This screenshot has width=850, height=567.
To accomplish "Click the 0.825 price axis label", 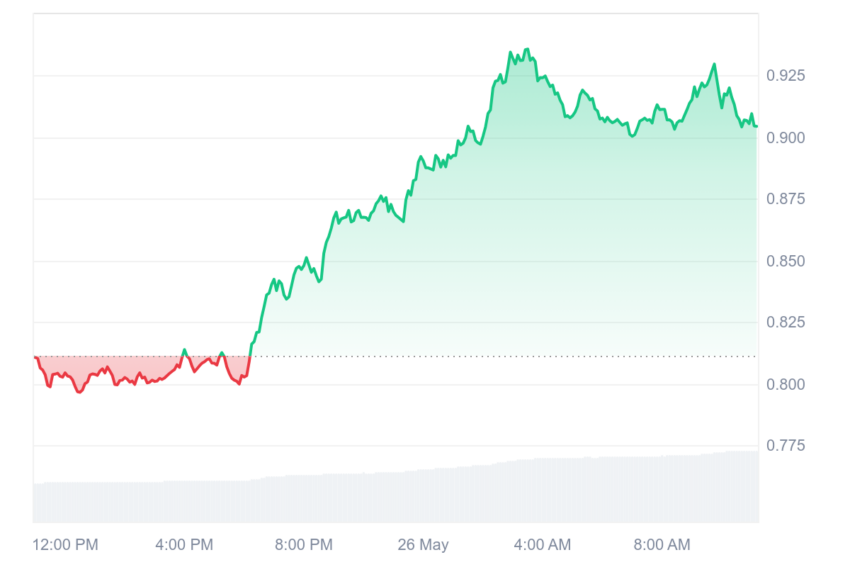I will (785, 322).
